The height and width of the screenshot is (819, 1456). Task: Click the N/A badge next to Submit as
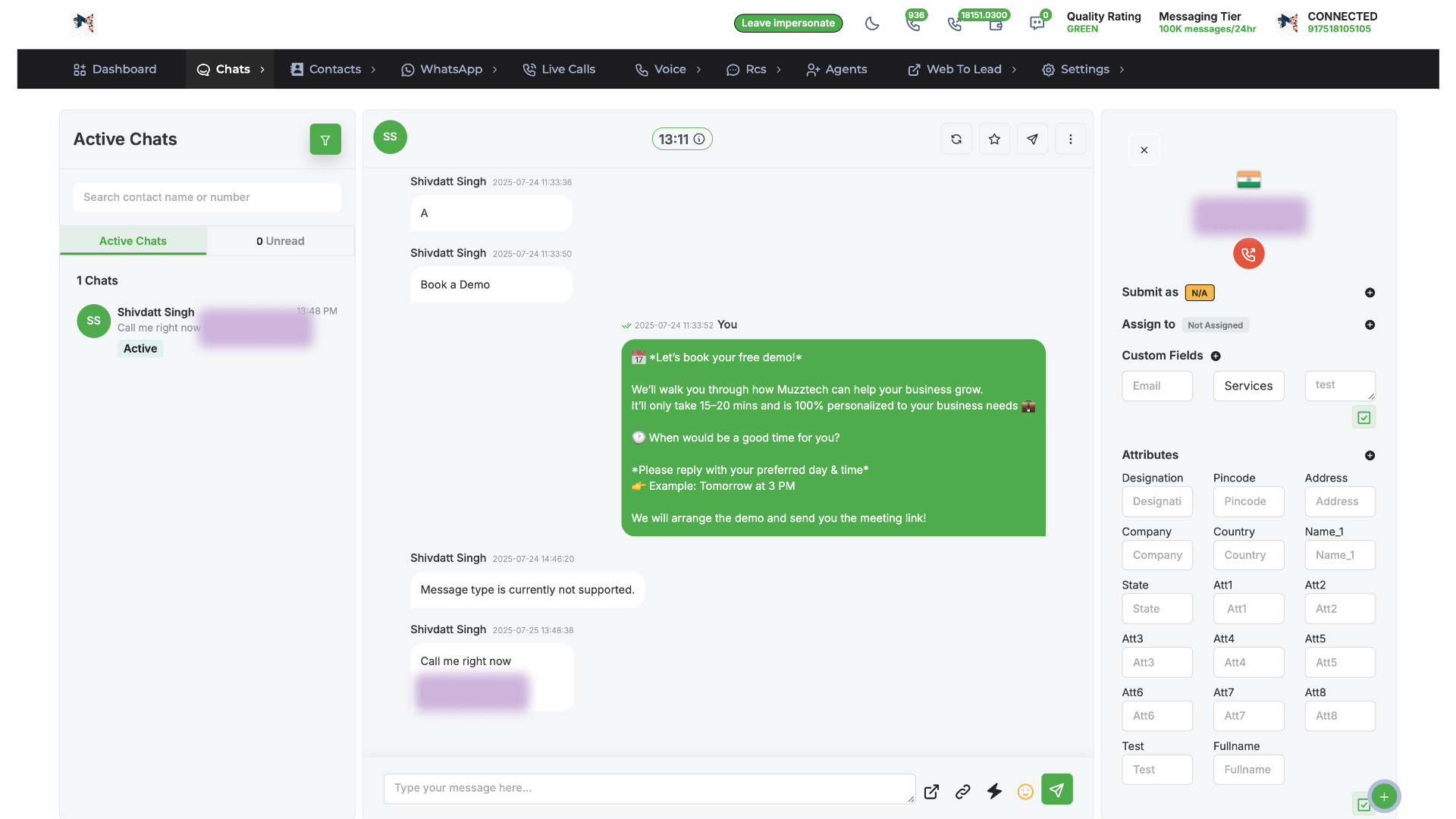1199,292
